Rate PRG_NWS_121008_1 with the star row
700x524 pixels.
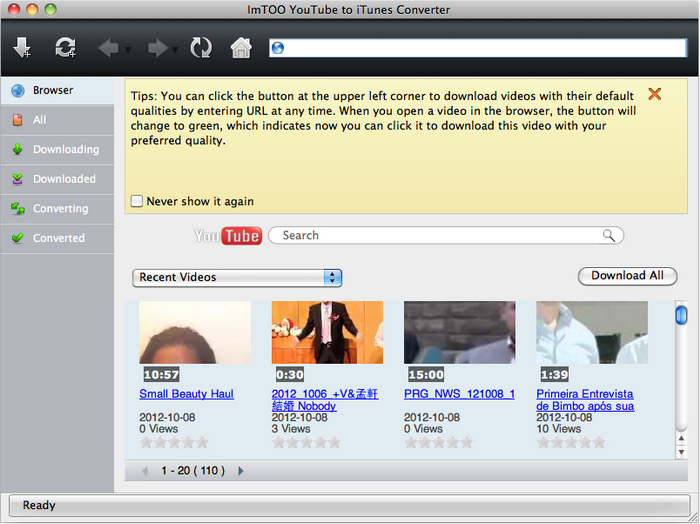438,442
